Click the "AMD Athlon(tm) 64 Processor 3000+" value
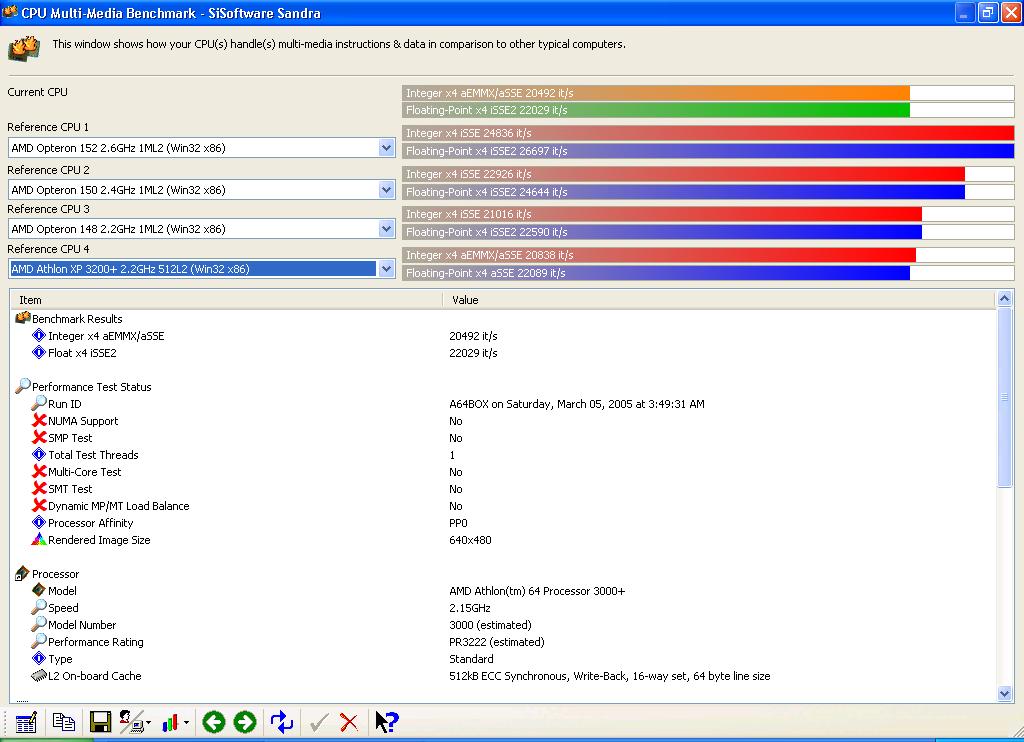The image size is (1024, 742). point(537,590)
